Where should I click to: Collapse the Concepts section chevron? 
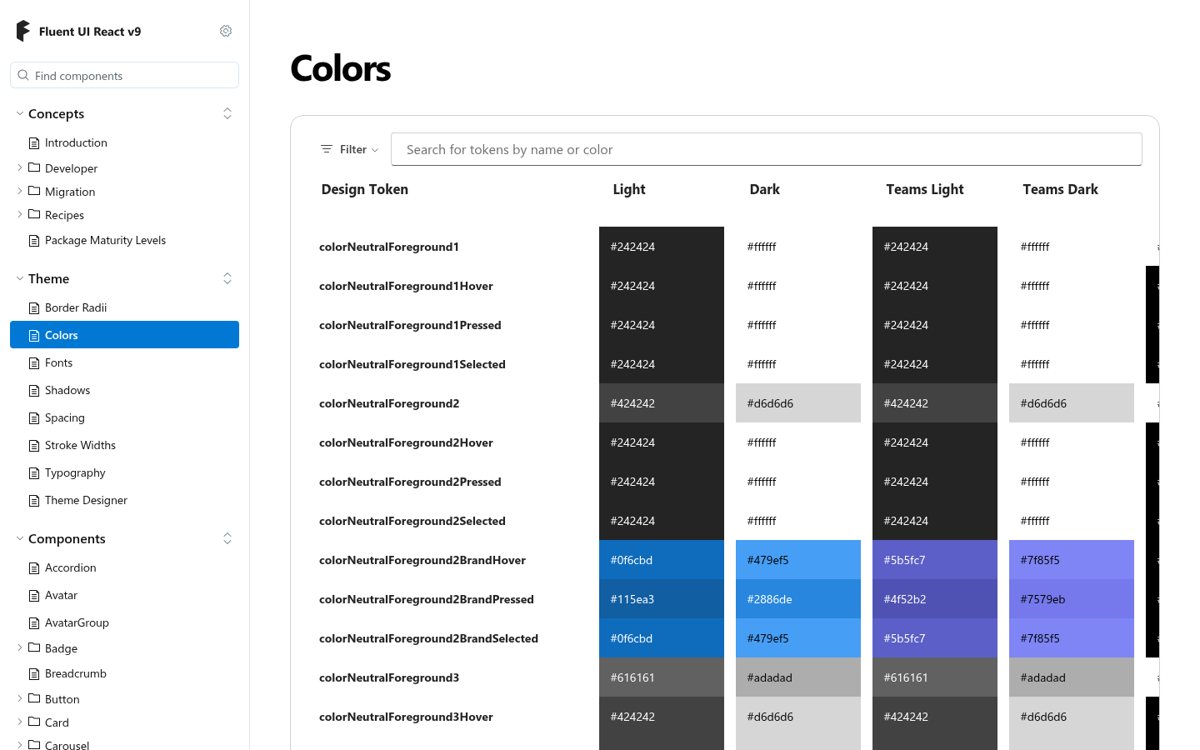pyautogui.click(x=19, y=114)
